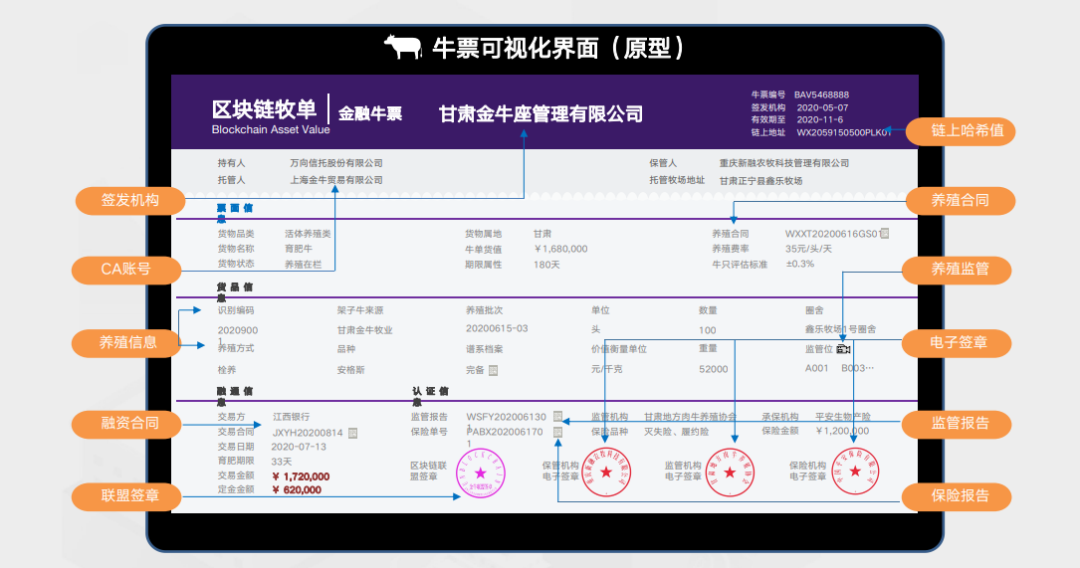Click ranch address 甘肃正宁县鑫乐牧场

tap(761, 181)
